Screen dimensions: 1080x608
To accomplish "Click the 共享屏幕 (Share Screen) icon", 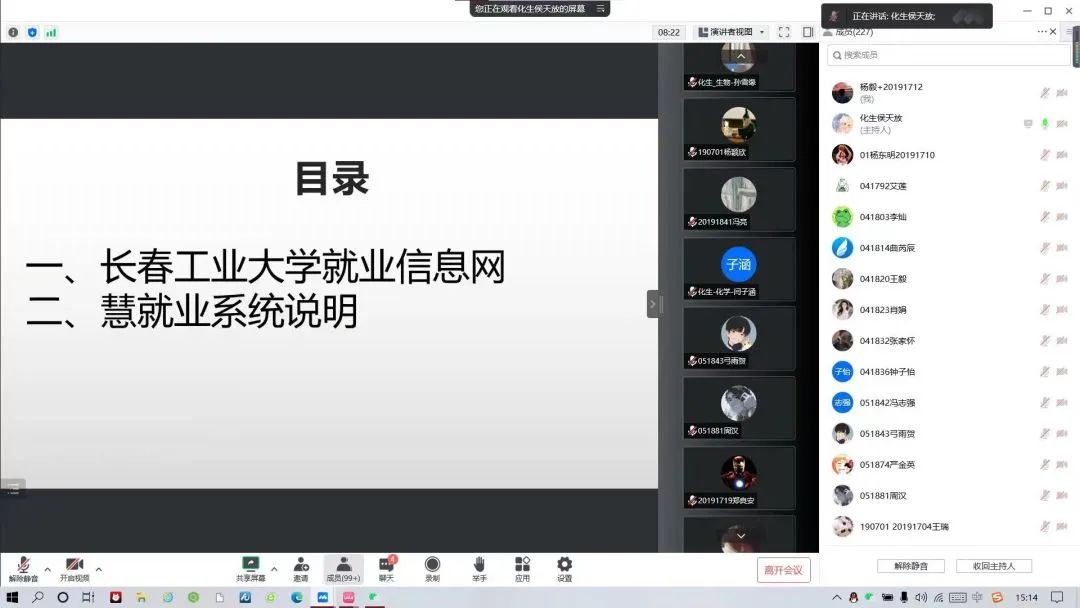I will [250, 567].
